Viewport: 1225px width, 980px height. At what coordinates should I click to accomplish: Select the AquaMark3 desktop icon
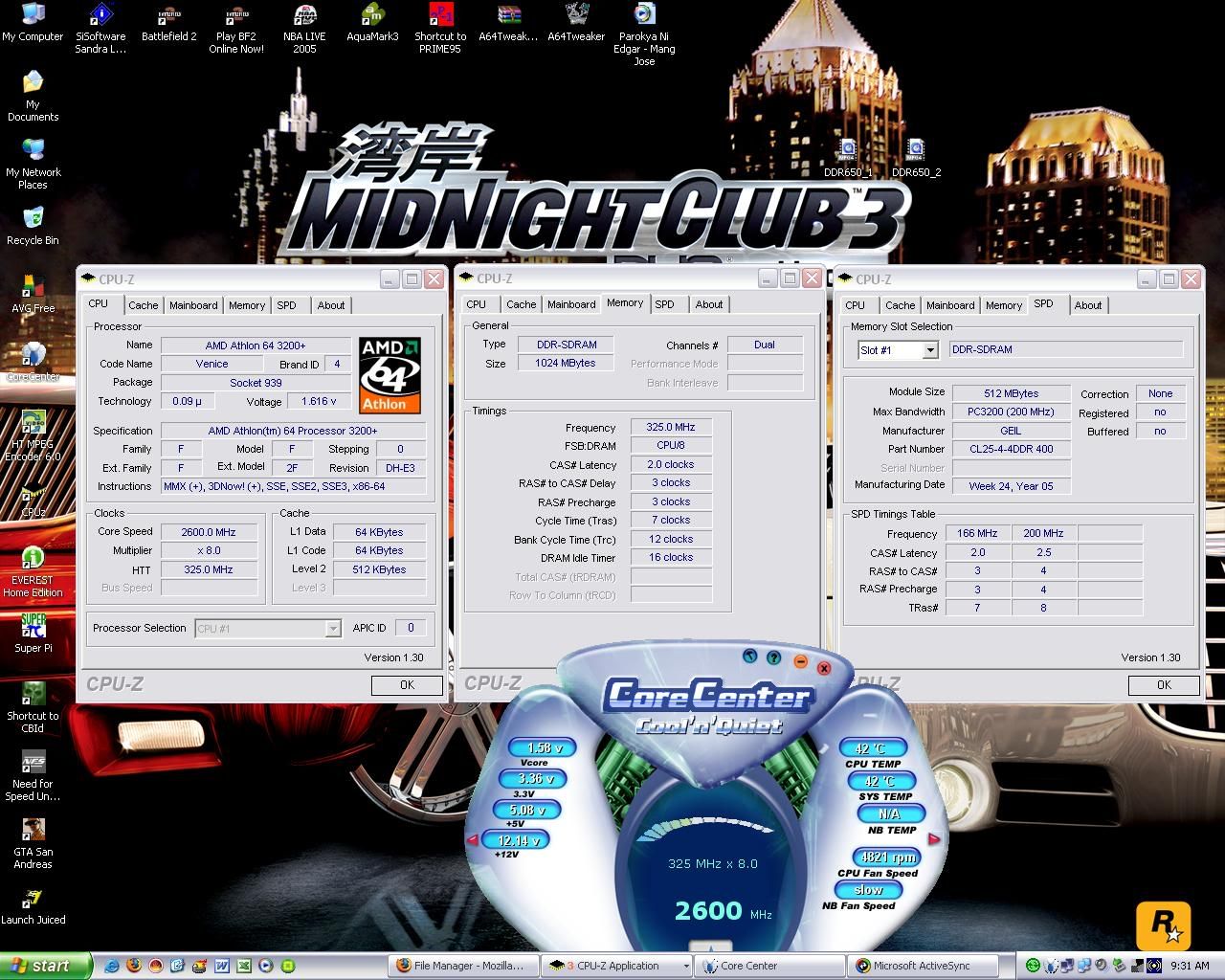[x=372, y=23]
